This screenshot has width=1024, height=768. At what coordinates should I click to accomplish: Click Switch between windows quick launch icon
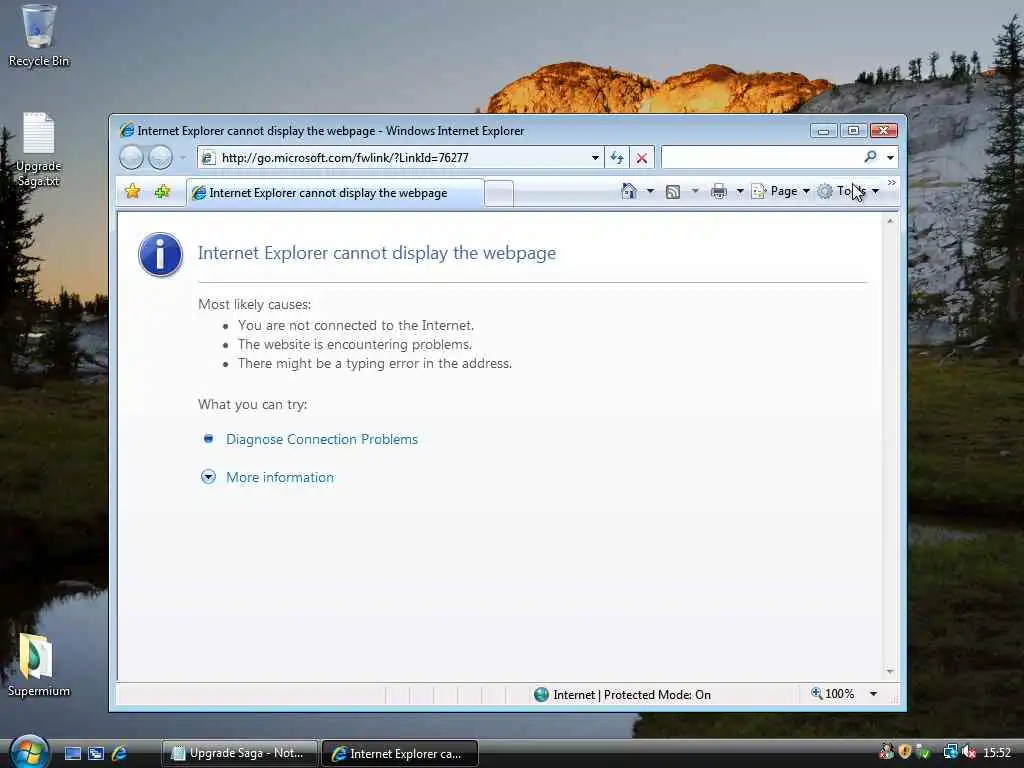[x=96, y=754]
